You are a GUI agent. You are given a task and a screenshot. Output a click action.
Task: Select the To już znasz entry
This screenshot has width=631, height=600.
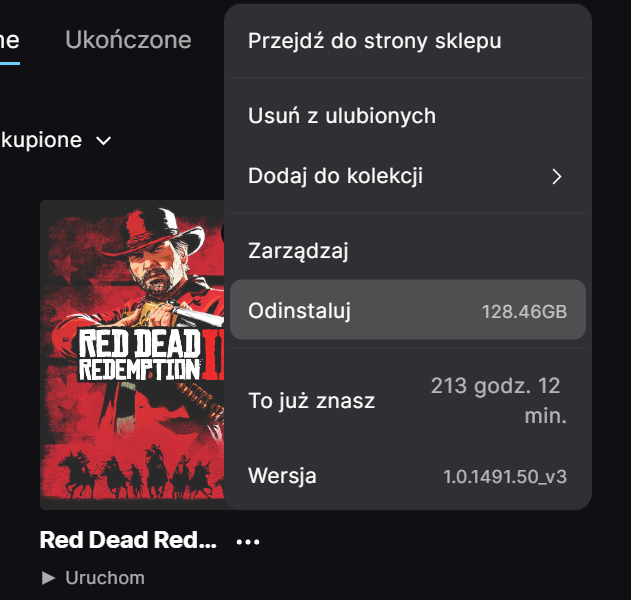point(311,401)
